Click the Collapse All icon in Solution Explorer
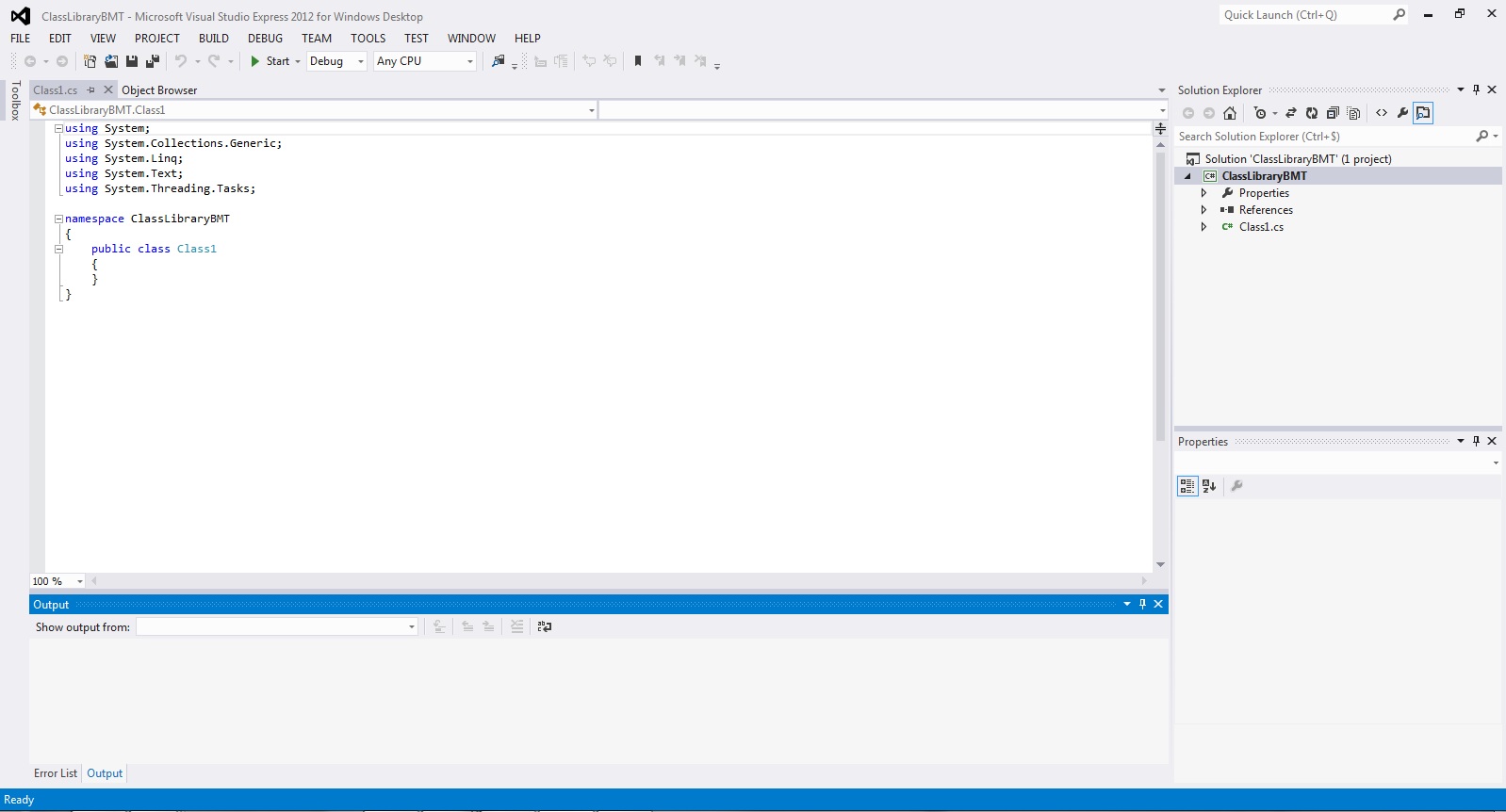The width and height of the screenshot is (1506, 812). pos(1333,113)
